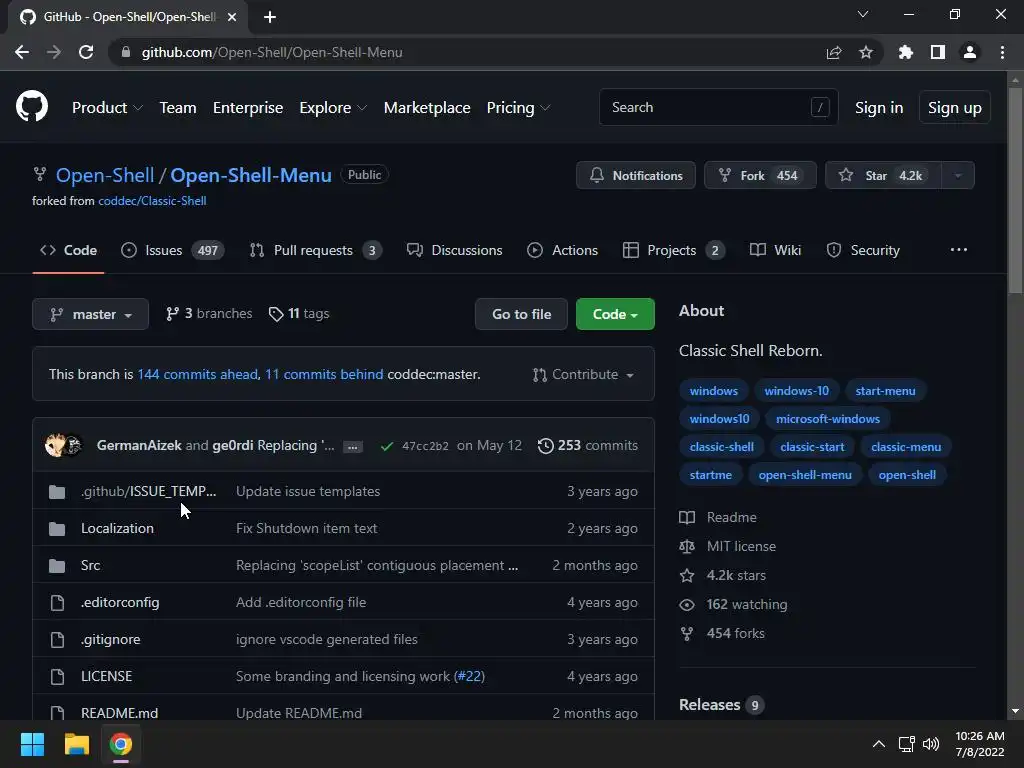The width and height of the screenshot is (1024, 768).
Task: Open Marketplace in top navigation
Action: tap(427, 108)
